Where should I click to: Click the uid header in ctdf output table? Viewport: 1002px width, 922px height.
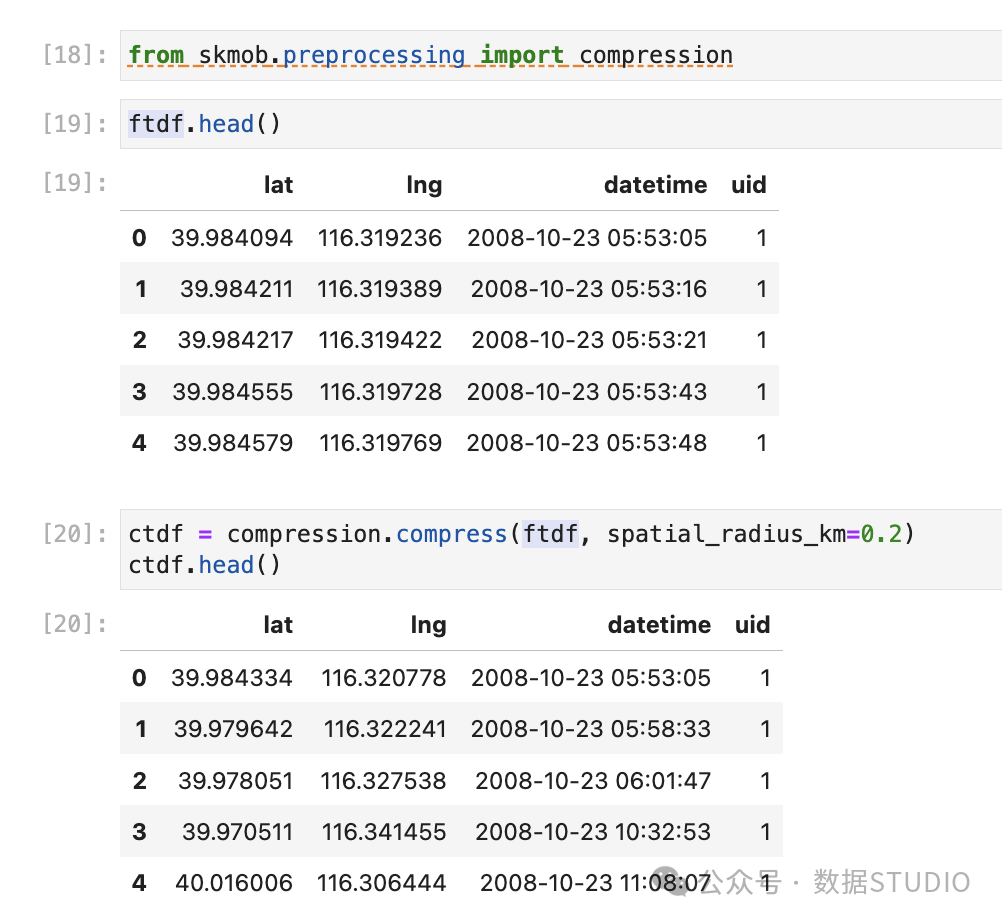(x=753, y=625)
